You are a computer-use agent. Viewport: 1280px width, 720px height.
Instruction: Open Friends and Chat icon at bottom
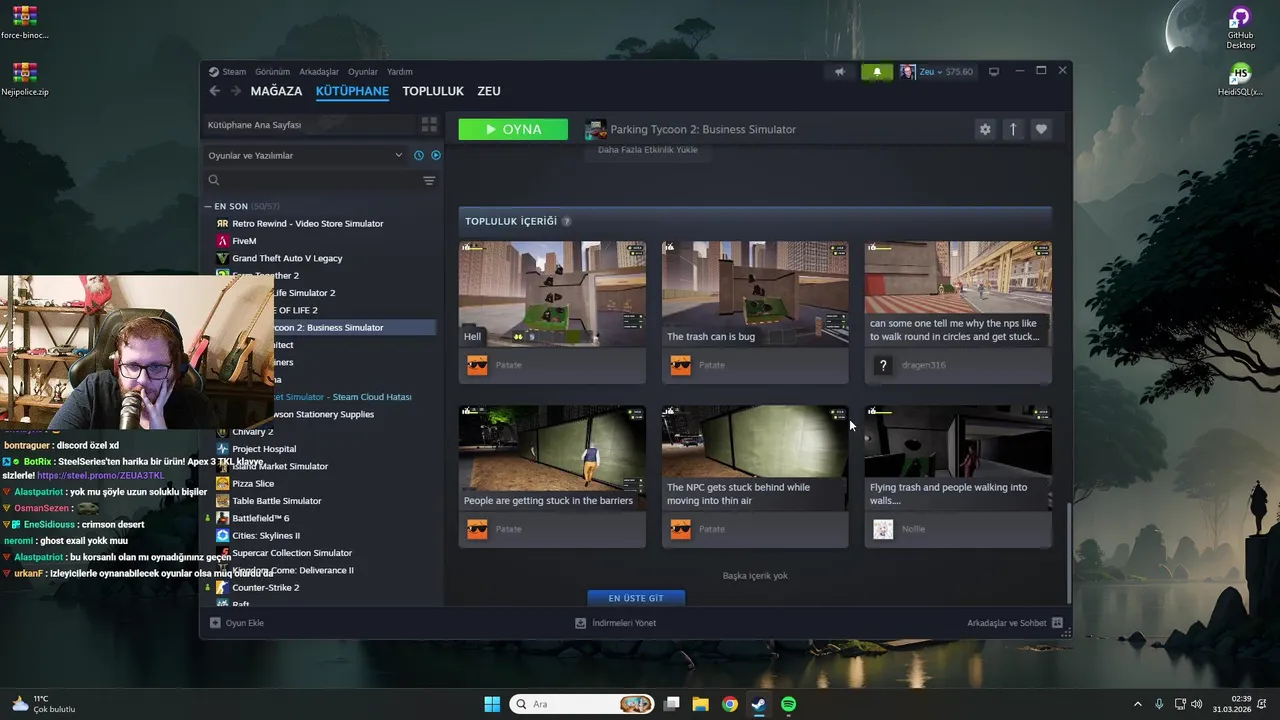(1057, 623)
